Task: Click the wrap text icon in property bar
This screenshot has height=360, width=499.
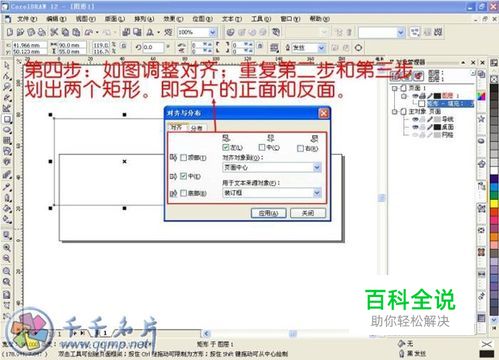Action: (x=274, y=48)
